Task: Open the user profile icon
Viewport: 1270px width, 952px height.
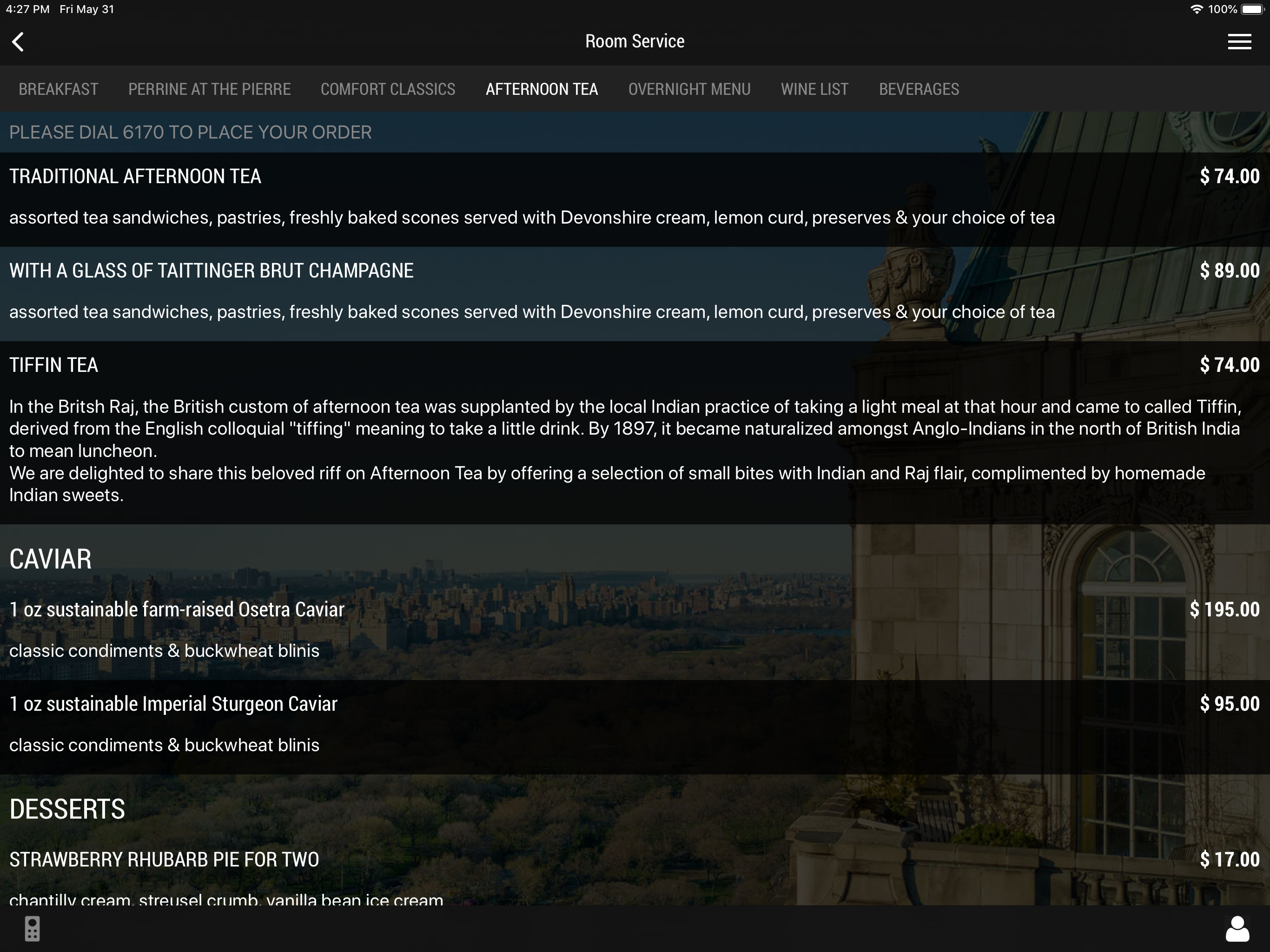Action: point(1237,928)
